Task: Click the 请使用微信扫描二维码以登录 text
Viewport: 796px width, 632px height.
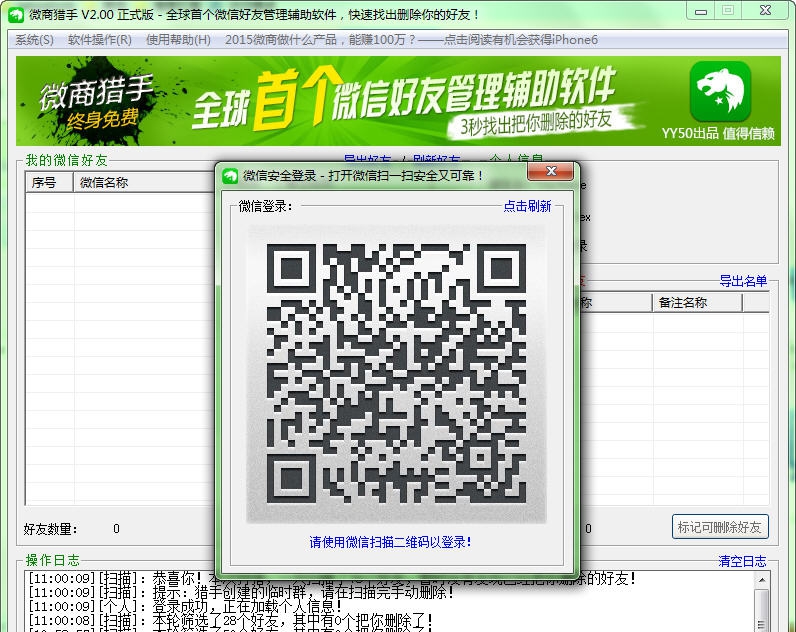Action: tap(391, 542)
